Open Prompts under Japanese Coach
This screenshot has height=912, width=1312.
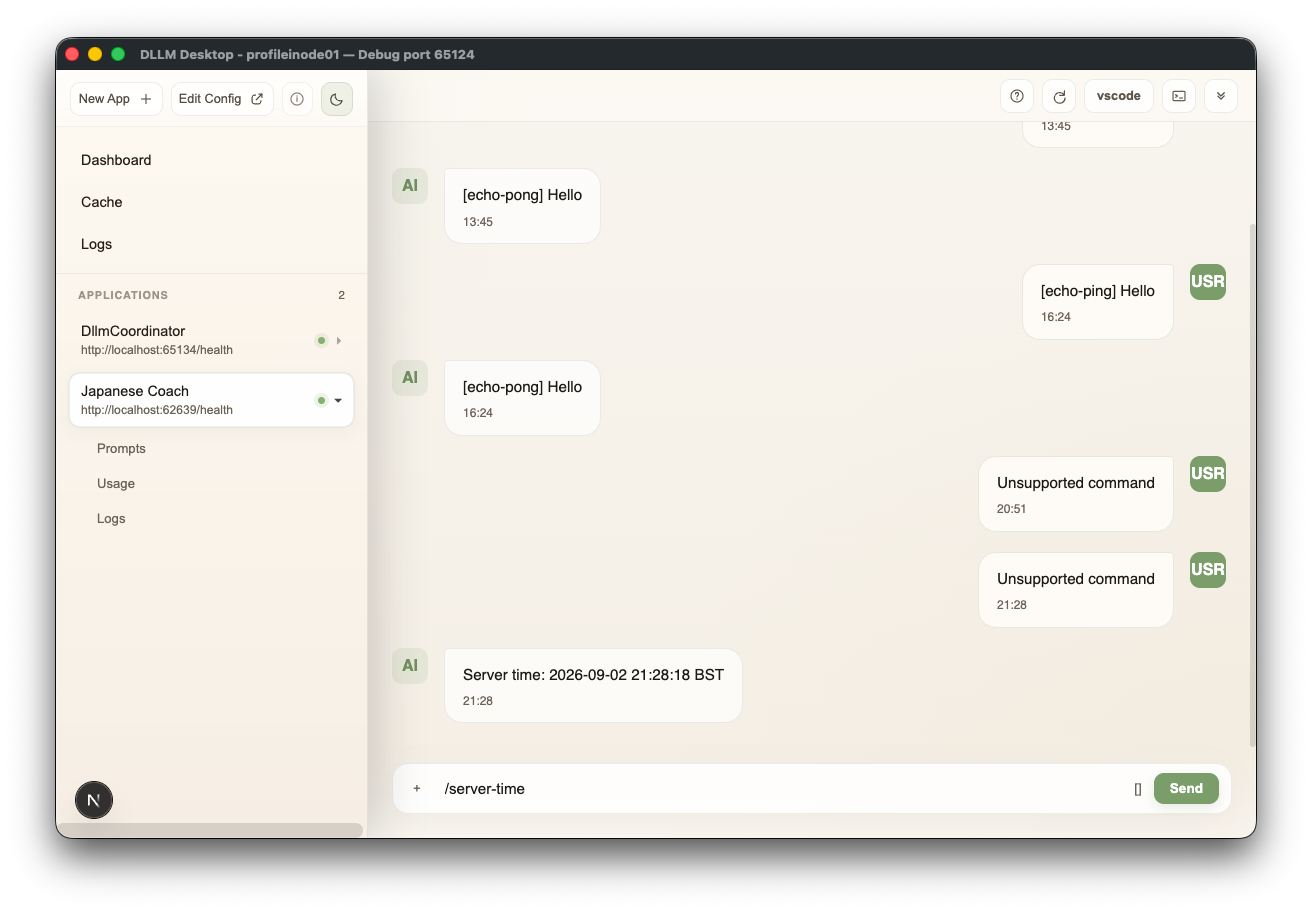[121, 449]
